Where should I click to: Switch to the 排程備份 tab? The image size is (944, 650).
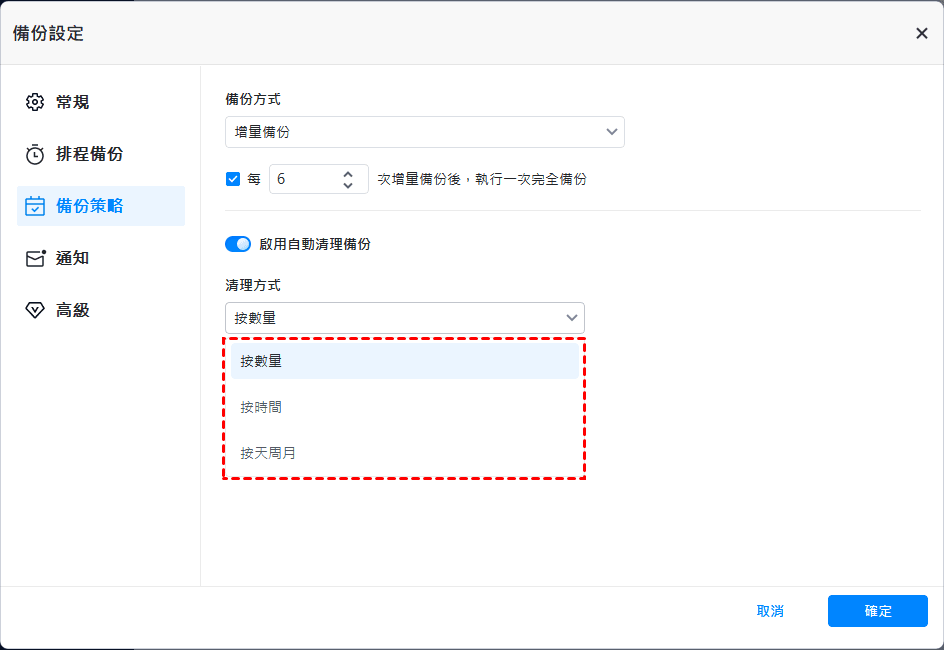pyautogui.click(x=90, y=154)
